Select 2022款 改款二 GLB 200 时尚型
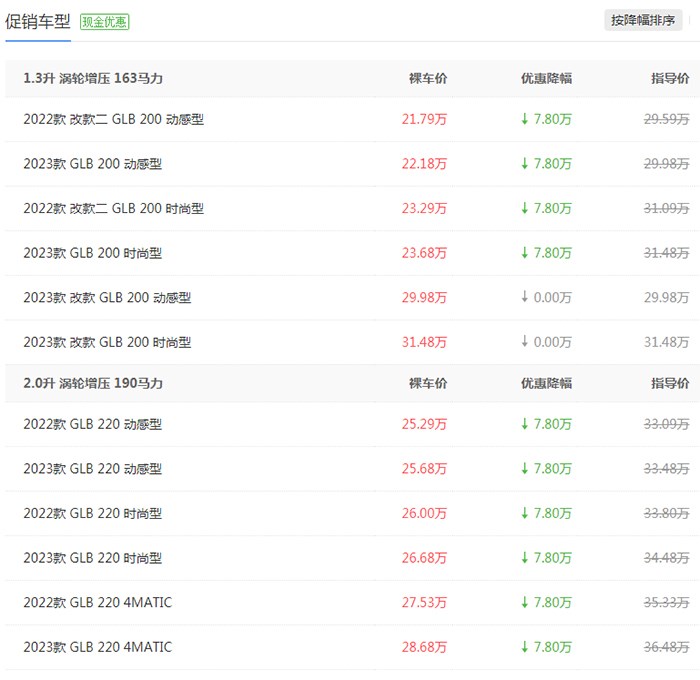The image size is (700, 680). coord(114,209)
